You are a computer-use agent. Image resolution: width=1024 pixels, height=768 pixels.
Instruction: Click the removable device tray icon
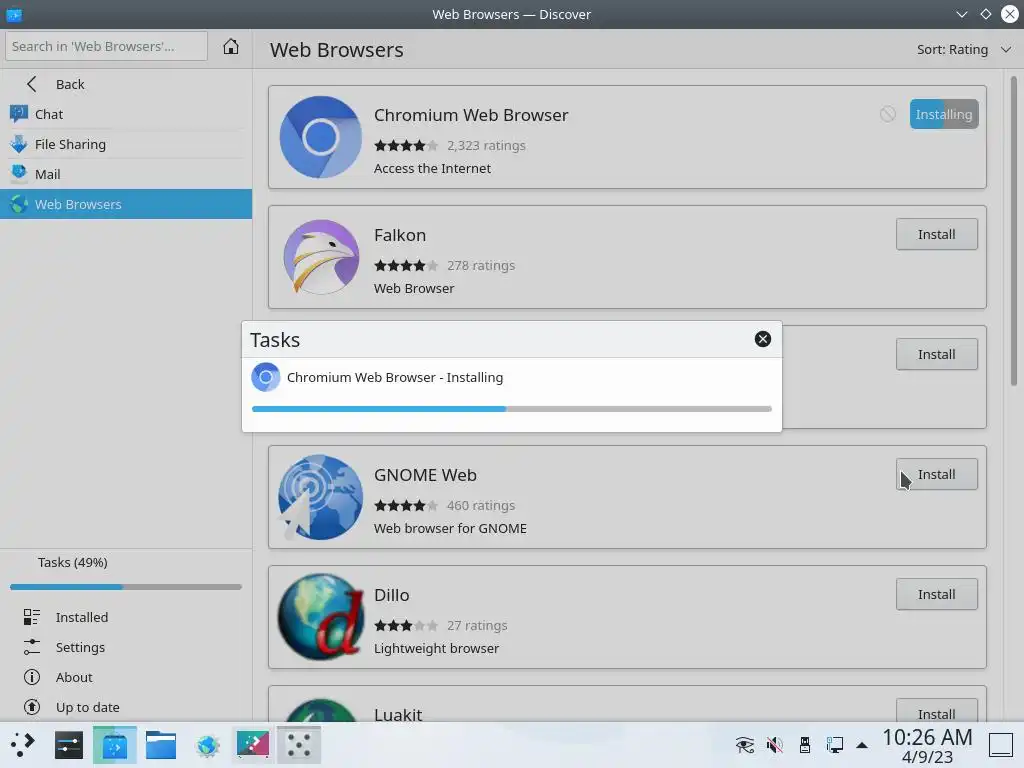[x=805, y=744]
